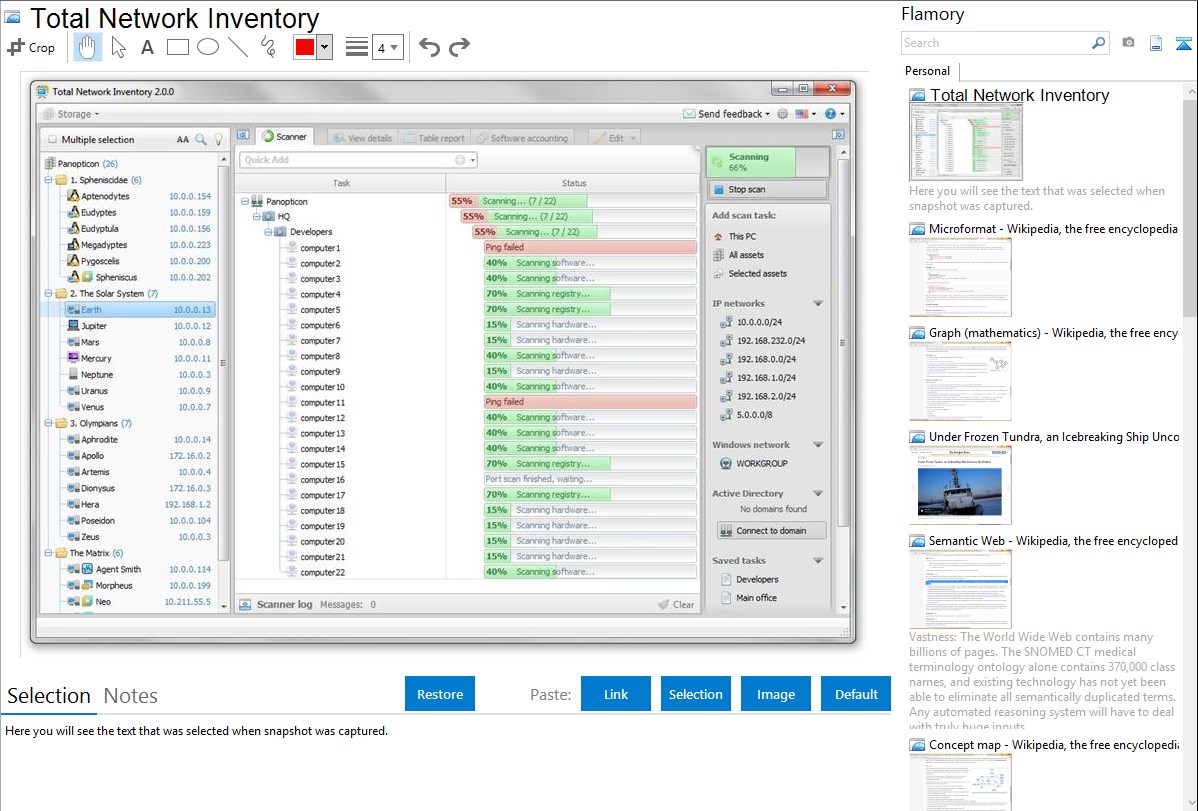This screenshot has height=811, width=1198.
Task: Click the Restore button
Action: [x=440, y=694]
